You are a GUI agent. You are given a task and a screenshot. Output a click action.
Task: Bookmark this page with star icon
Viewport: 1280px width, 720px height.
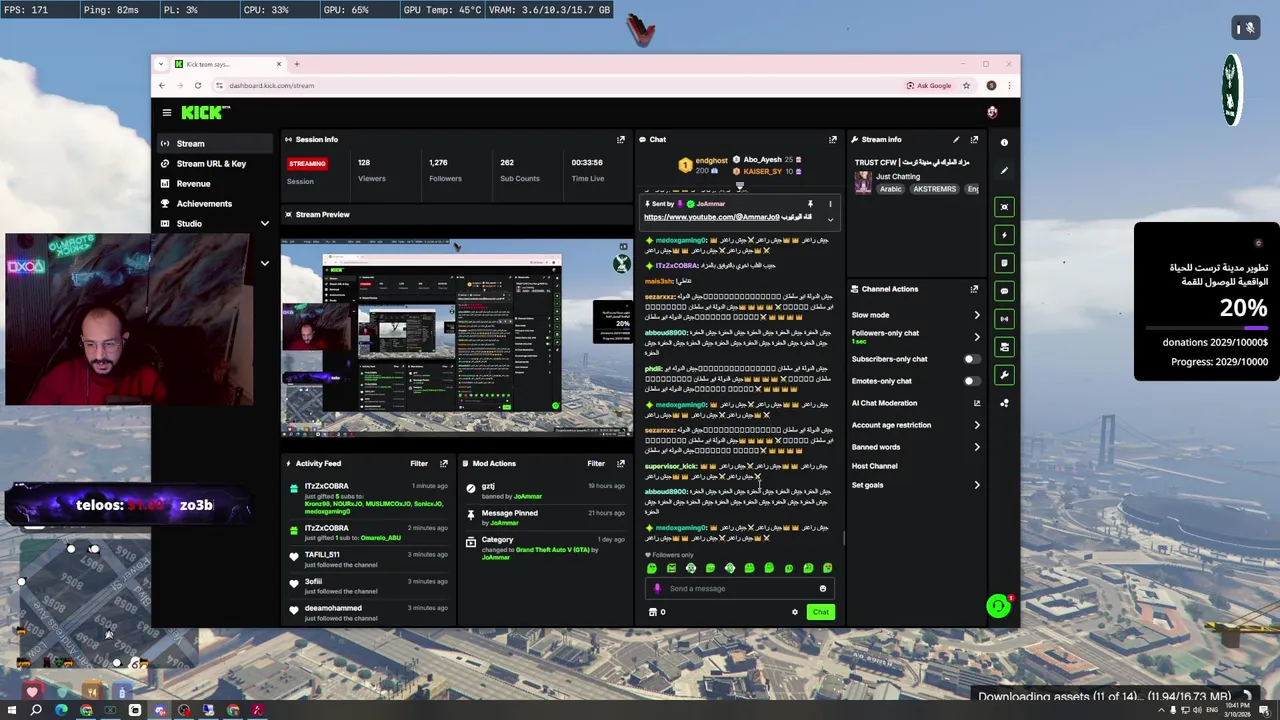pyautogui.click(x=966, y=85)
